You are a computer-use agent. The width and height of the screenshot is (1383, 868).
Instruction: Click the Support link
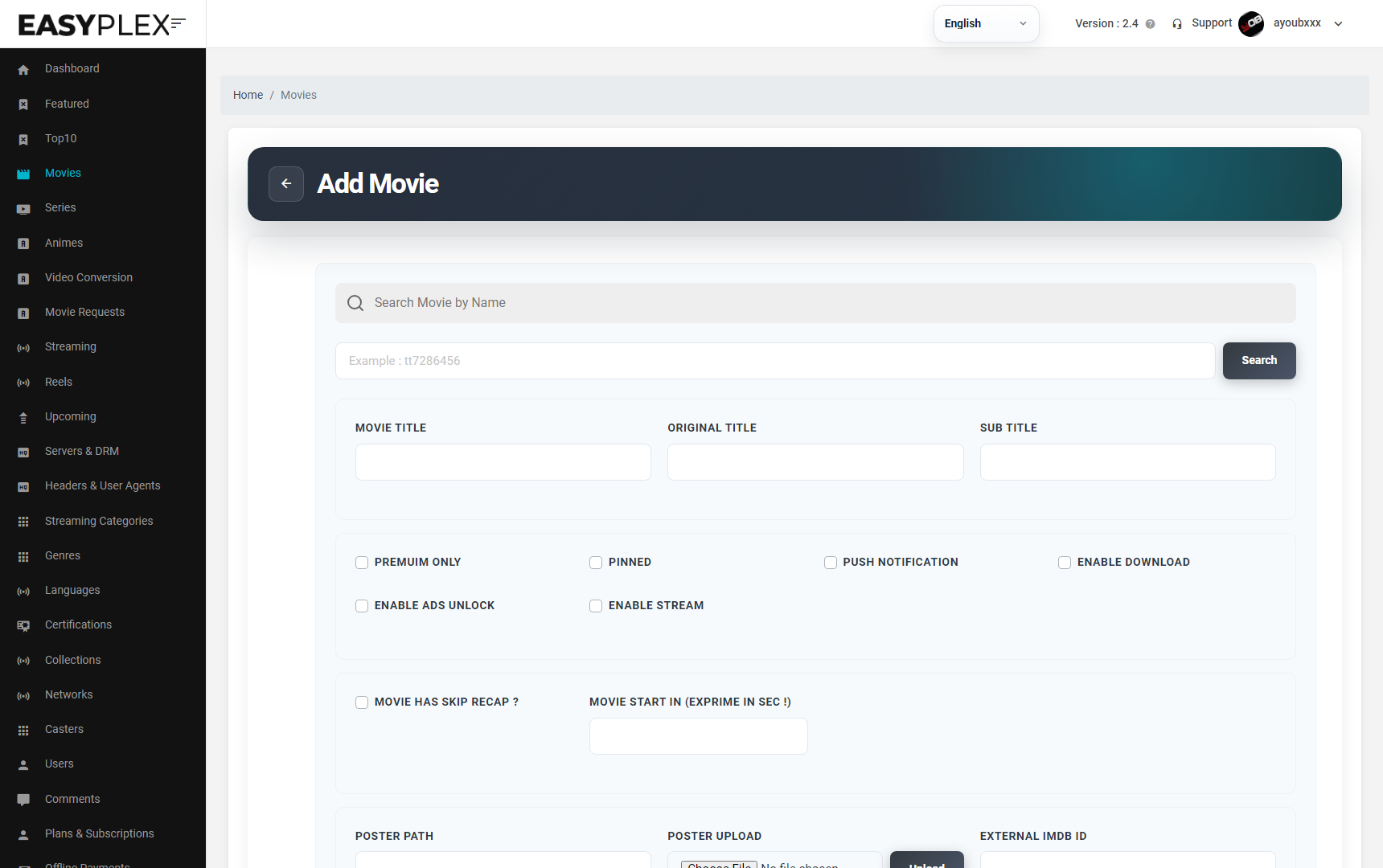(1212, 23)
